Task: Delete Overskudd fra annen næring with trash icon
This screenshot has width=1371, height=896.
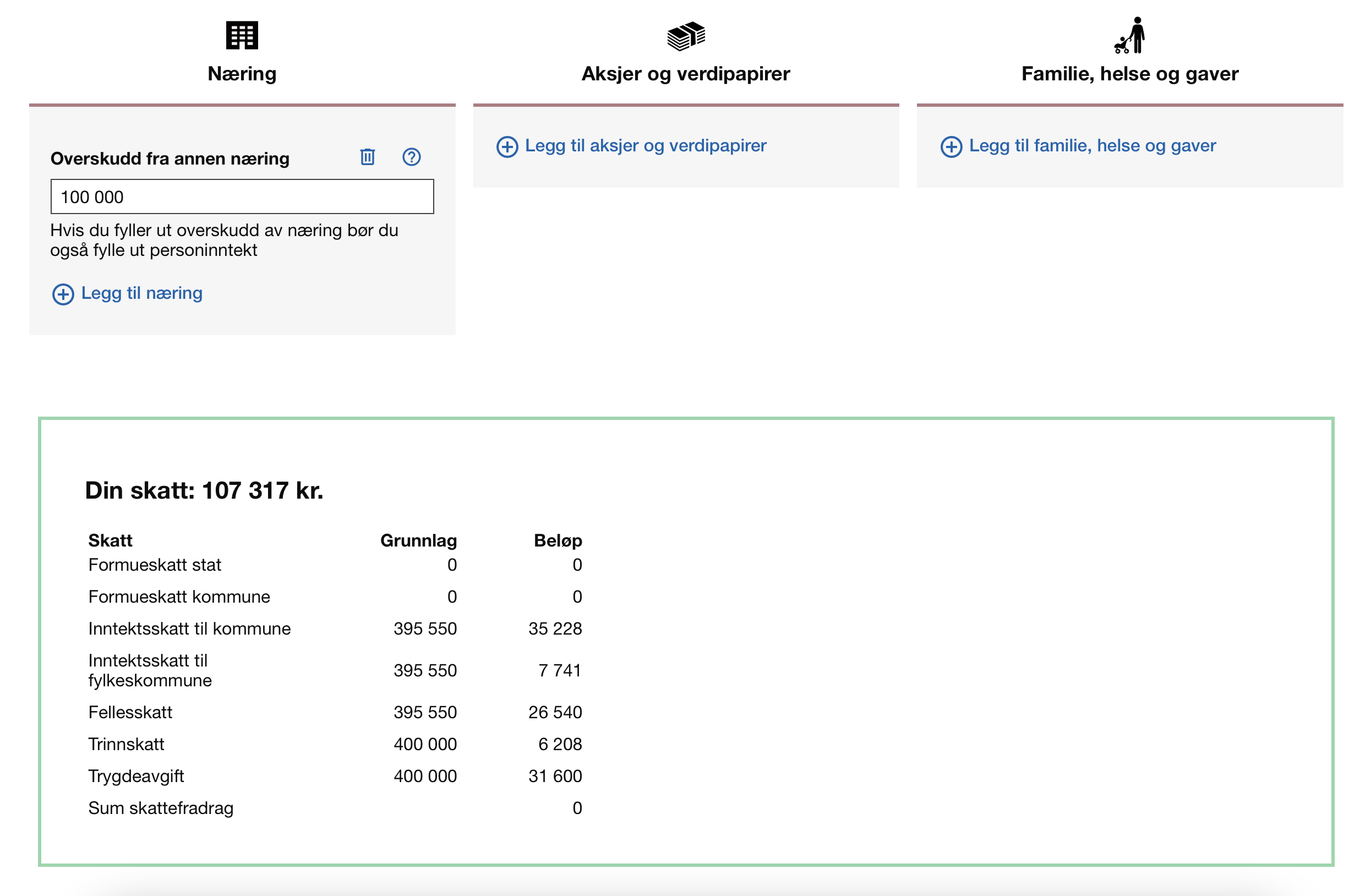Action: [368, 157]
